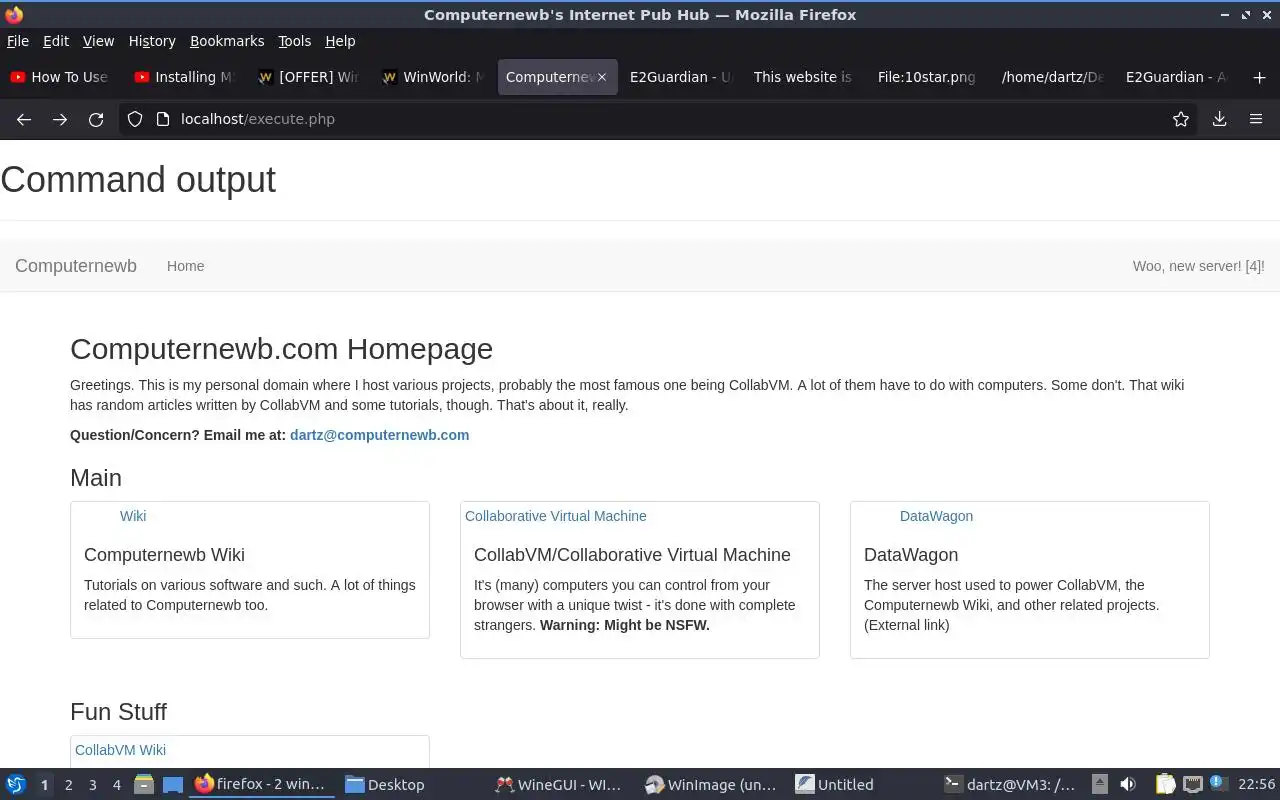This screenshot has width=1280, height=800.
Task: Open the Wiki link in first card
Action: point(133,516)
